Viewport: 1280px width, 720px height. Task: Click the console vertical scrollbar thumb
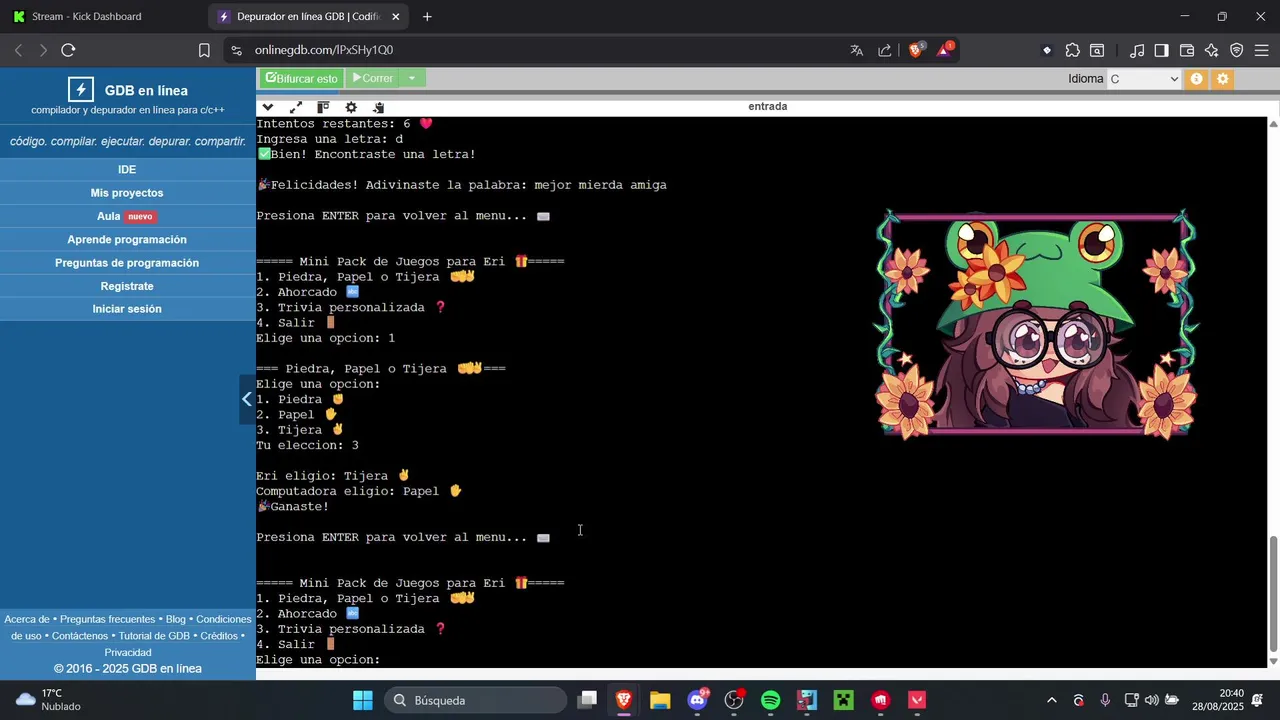click(1273, 594)
